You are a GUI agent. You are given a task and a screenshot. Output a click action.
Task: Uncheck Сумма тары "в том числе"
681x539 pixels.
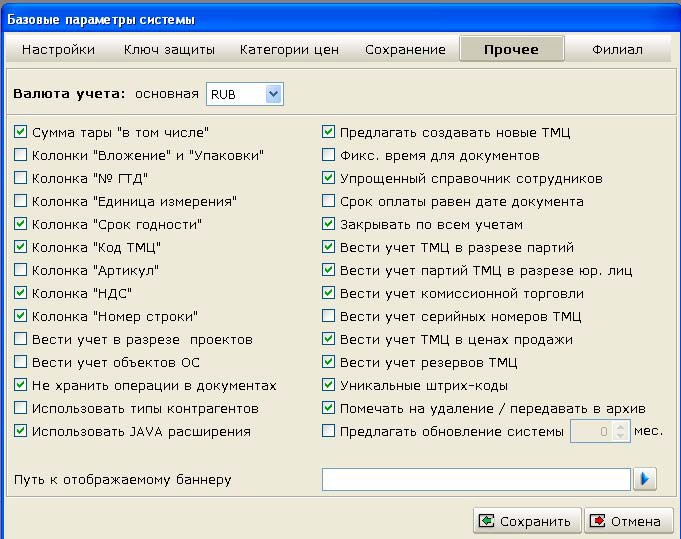coord(20,132)
